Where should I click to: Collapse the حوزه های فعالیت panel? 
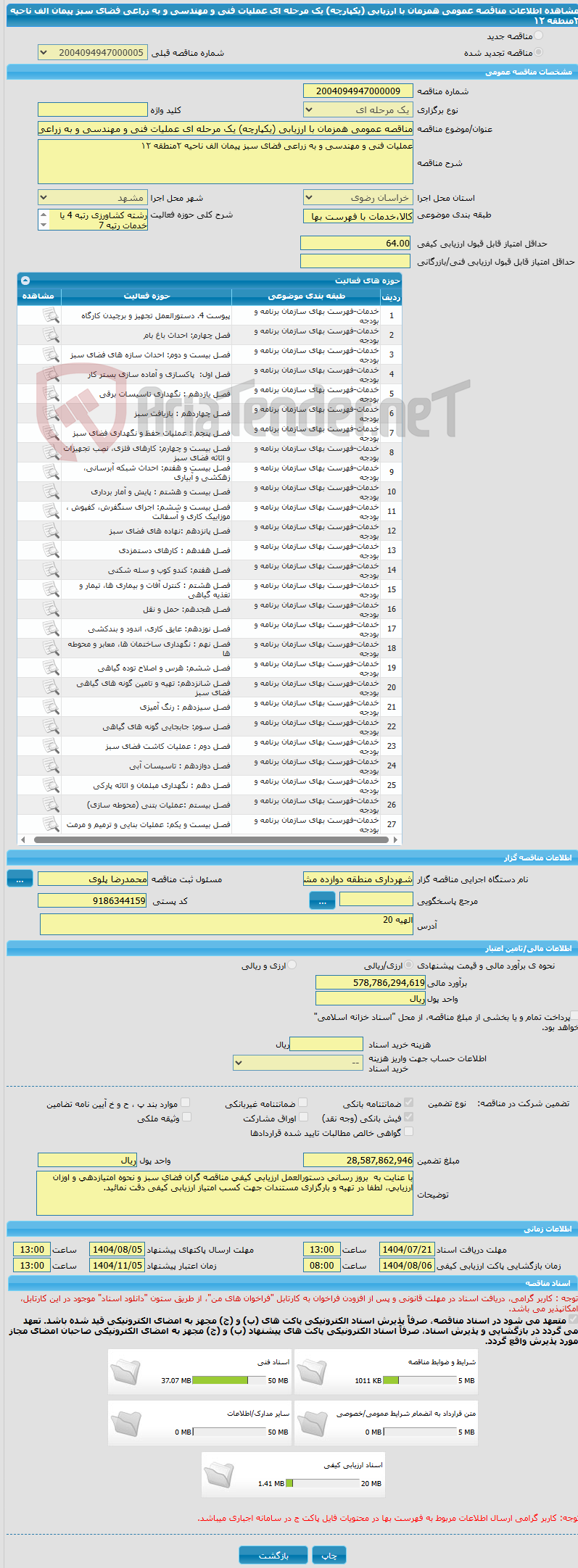tap(25, 280)
